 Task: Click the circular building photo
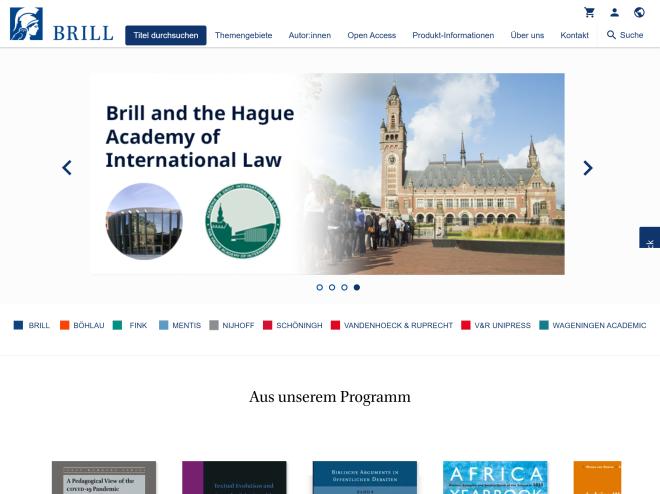click(x=144, y=220)
